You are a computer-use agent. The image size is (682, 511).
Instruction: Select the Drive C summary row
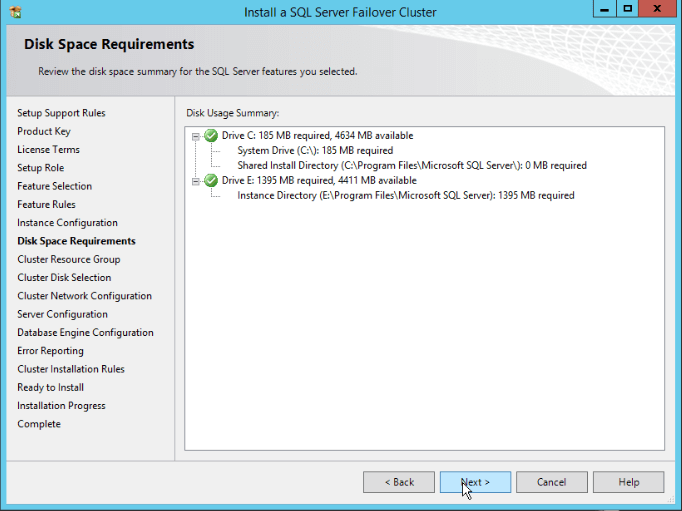(317, 136)
